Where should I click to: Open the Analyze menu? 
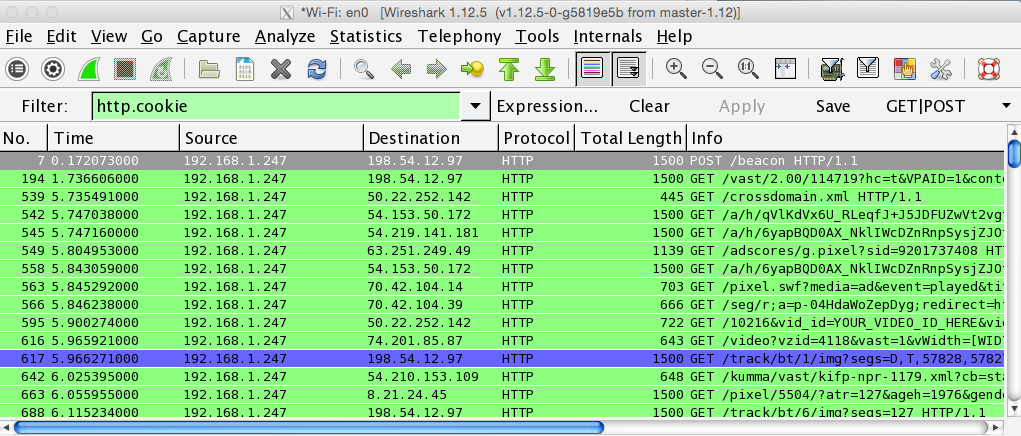(285, 36)
